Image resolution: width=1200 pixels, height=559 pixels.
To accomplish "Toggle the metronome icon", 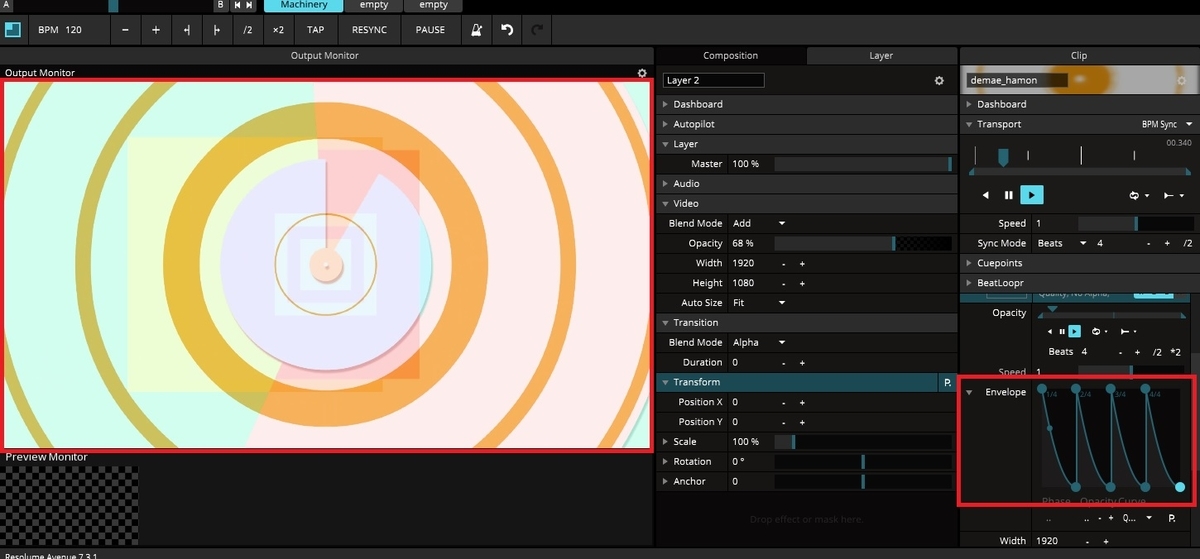I will 477,30.
